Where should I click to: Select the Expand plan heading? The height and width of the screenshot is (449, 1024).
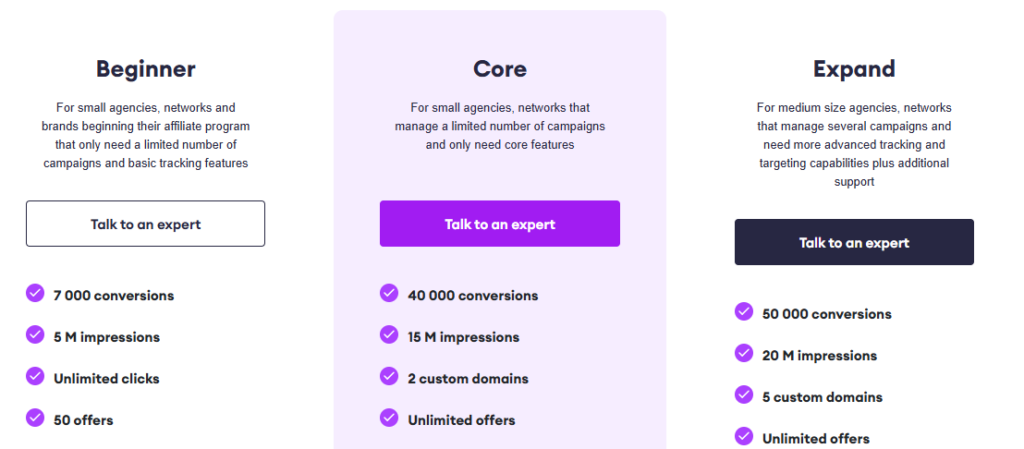click(854, 69)
